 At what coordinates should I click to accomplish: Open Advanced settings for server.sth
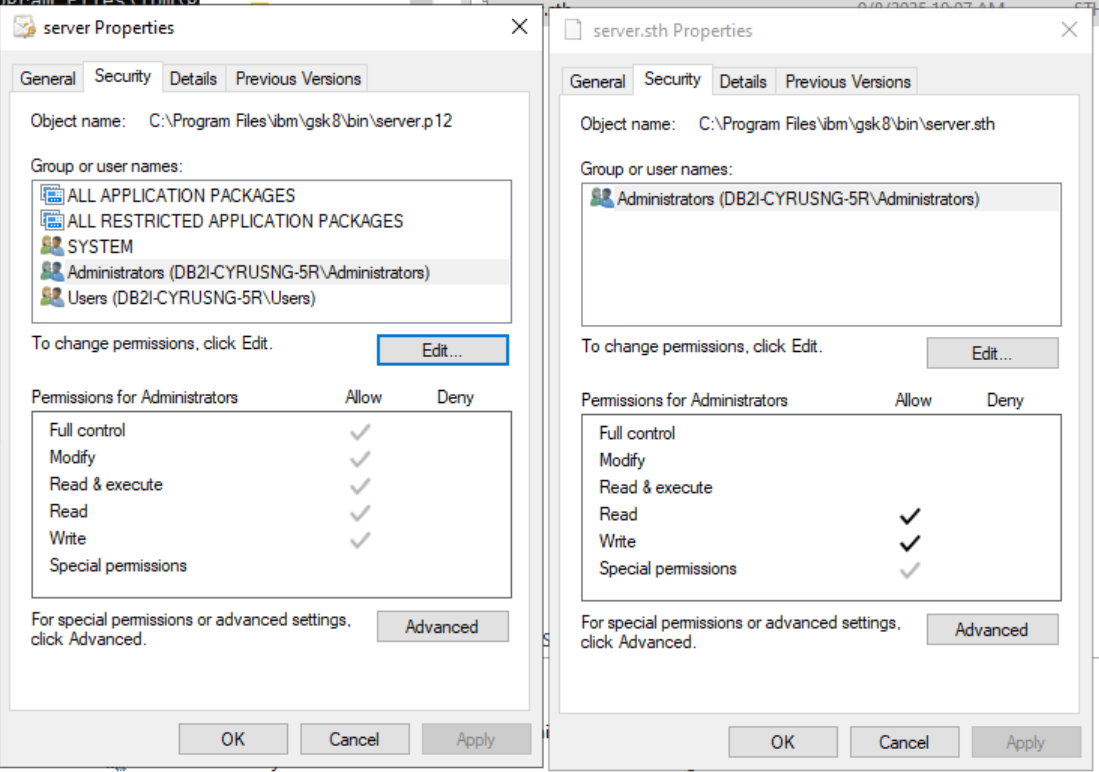tap(992, 630)
